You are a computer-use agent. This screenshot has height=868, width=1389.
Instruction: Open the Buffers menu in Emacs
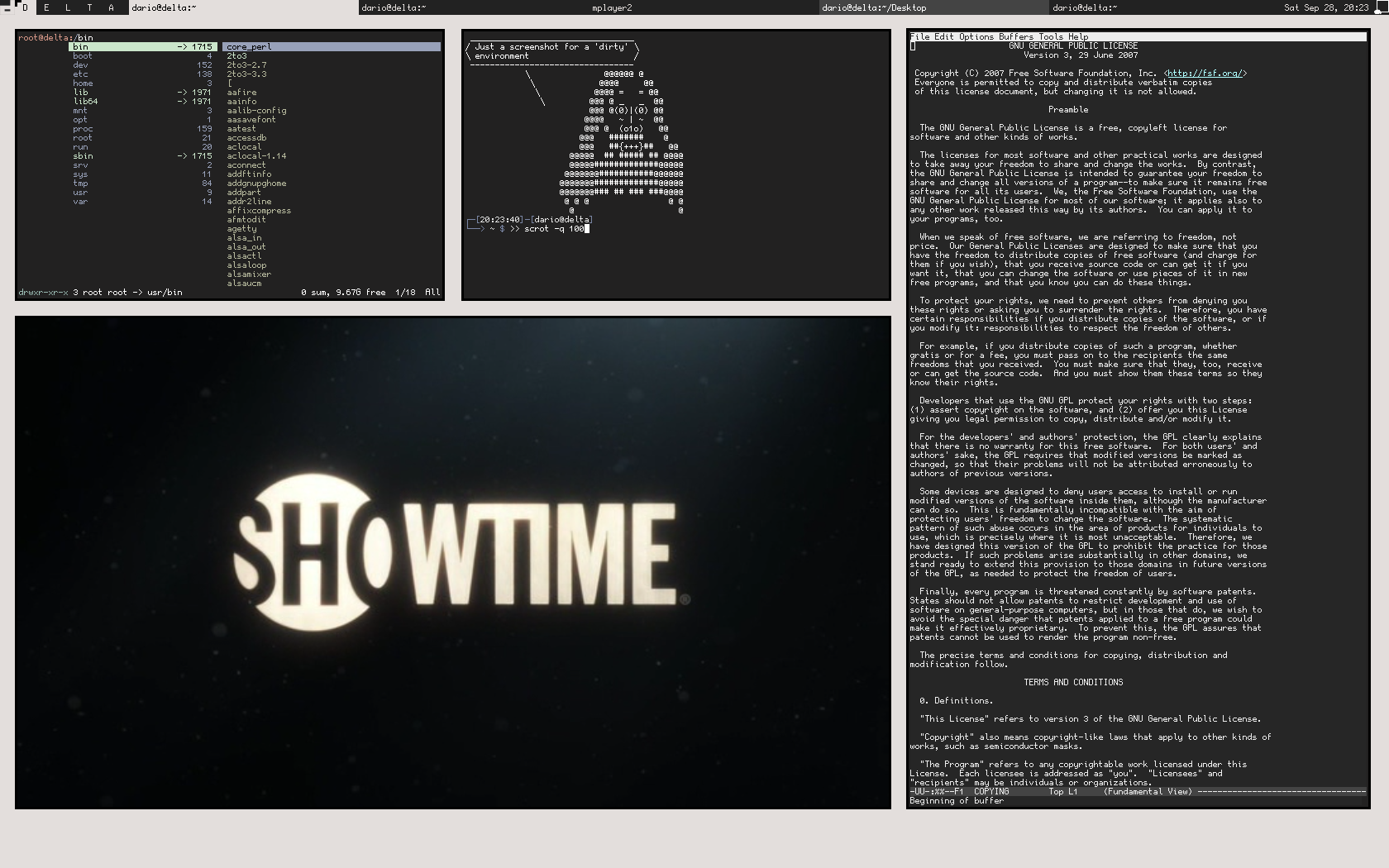click(x=1016, y=37)
